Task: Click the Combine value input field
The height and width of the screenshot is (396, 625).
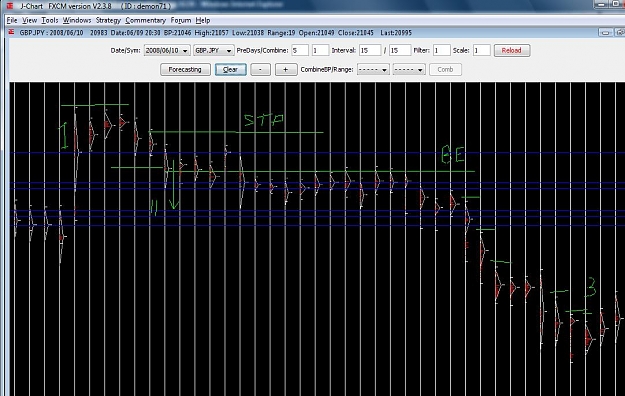Action: 320,51
